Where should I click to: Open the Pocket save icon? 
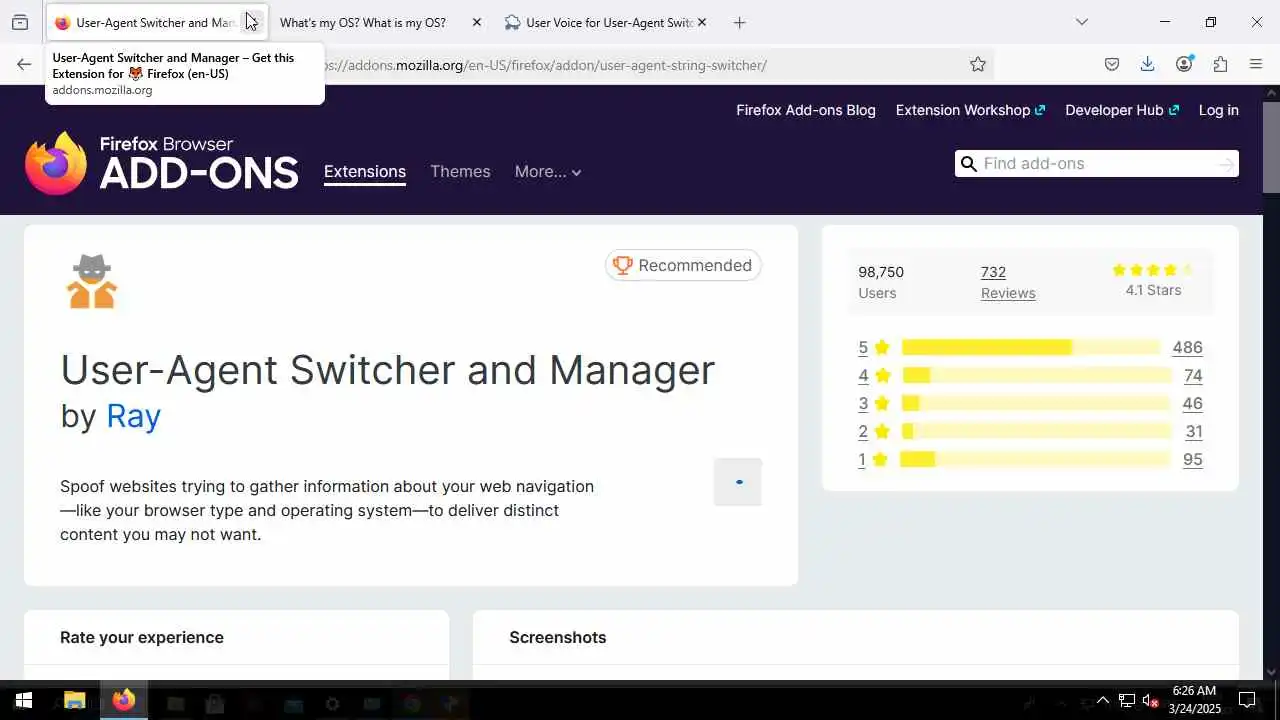1112,64
